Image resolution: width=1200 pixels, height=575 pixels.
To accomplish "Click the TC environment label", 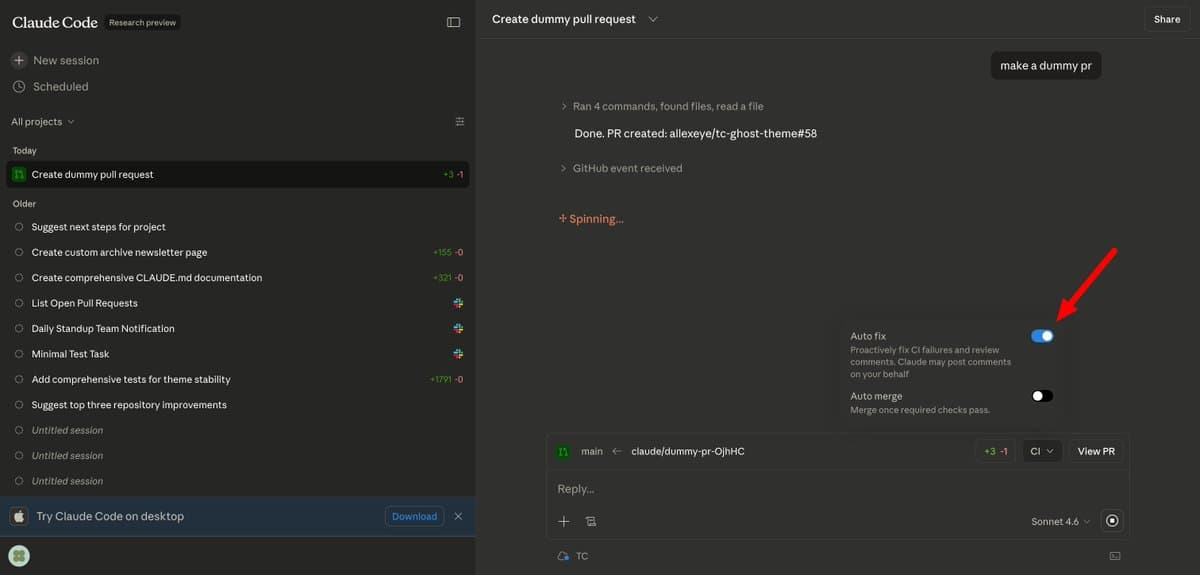I will pyautogui.click(x=582, y=556).
